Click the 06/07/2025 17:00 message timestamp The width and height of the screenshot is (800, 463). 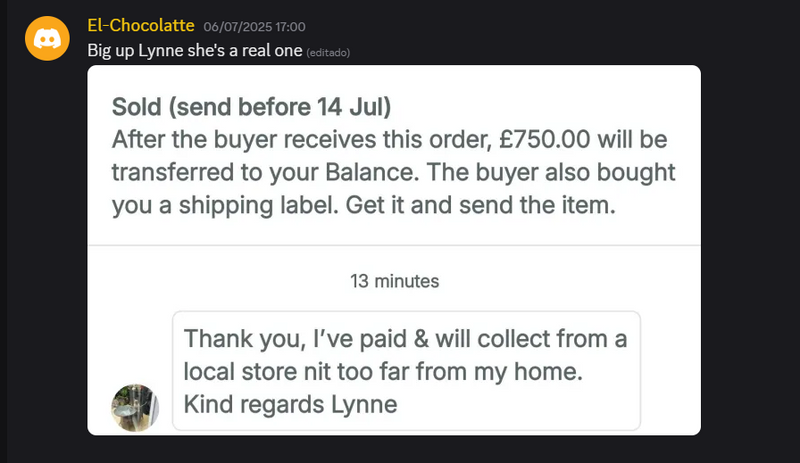(x=255, y=27)
